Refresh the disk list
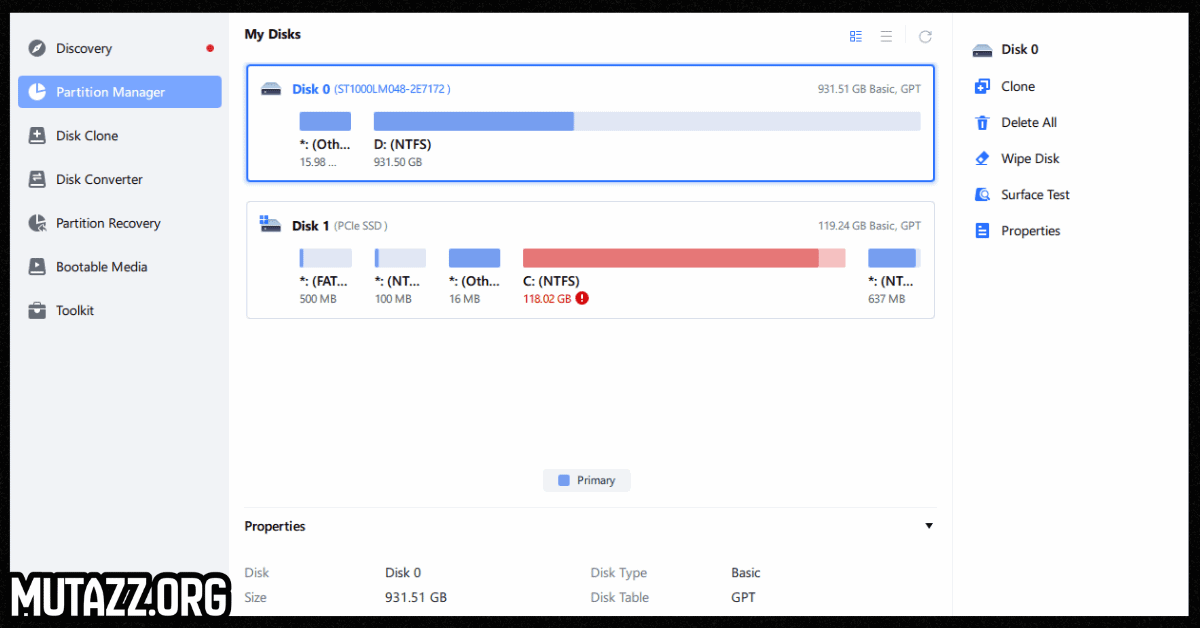This screenshot has height=628, width=1200. [x=925, y=36]
